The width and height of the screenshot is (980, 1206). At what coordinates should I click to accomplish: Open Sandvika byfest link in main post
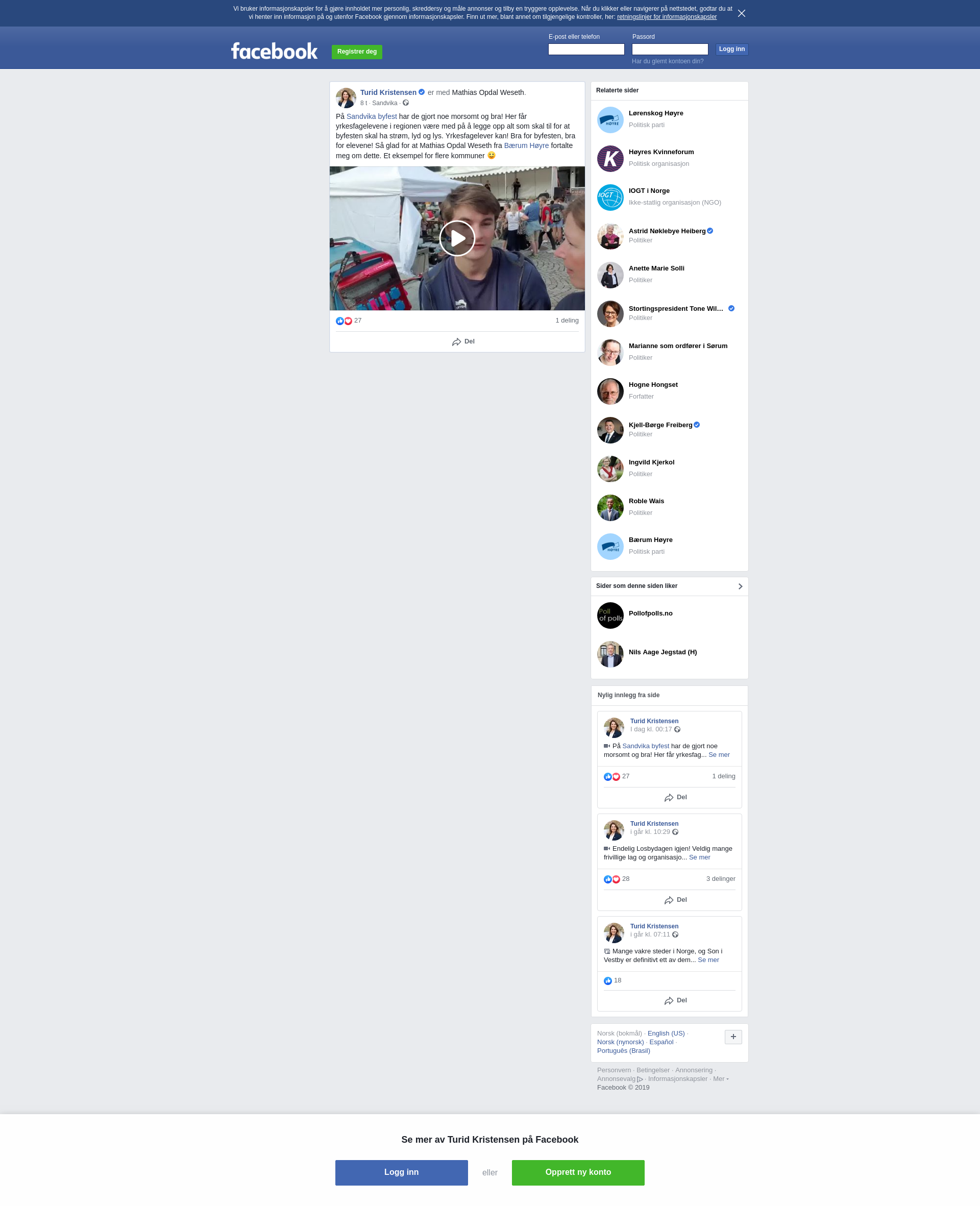tap(372, 116)
